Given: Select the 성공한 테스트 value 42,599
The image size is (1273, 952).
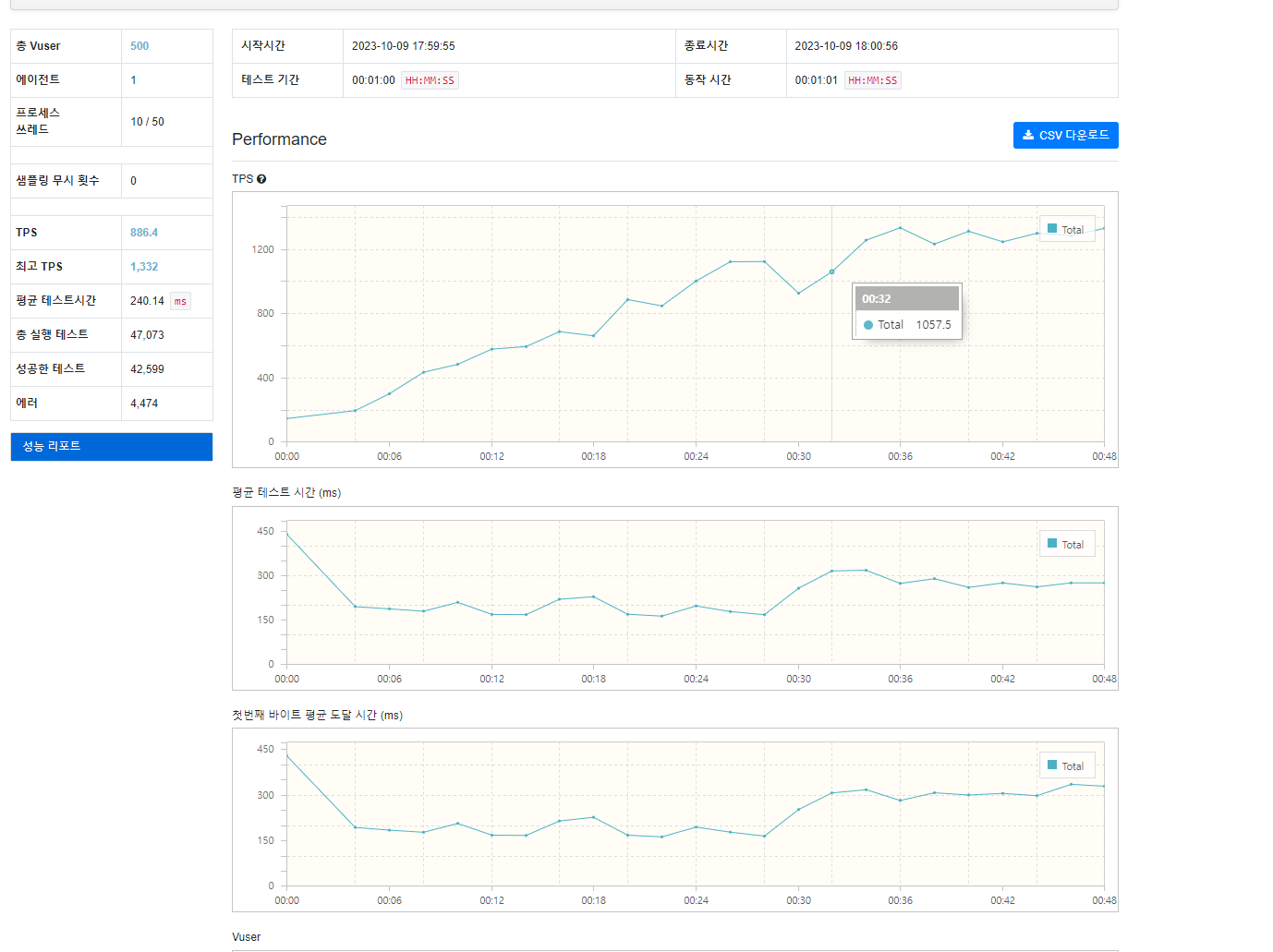Looking at the screenshot, I should [147, 369].
